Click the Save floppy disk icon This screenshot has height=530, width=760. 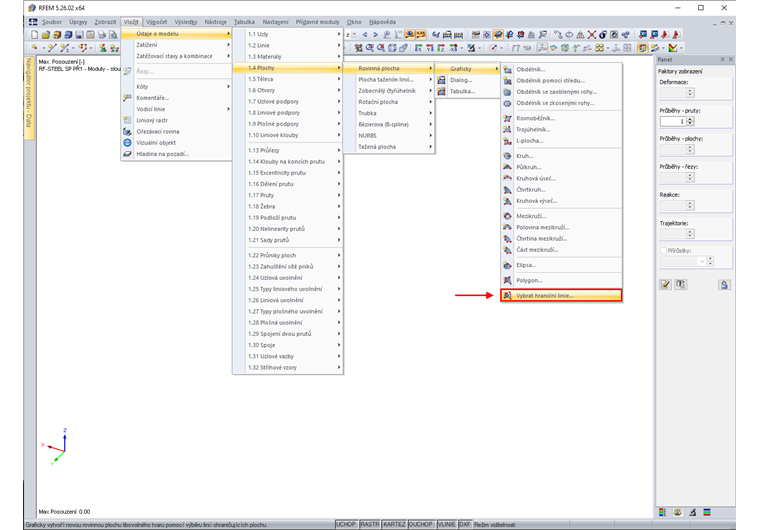(79, 35)
